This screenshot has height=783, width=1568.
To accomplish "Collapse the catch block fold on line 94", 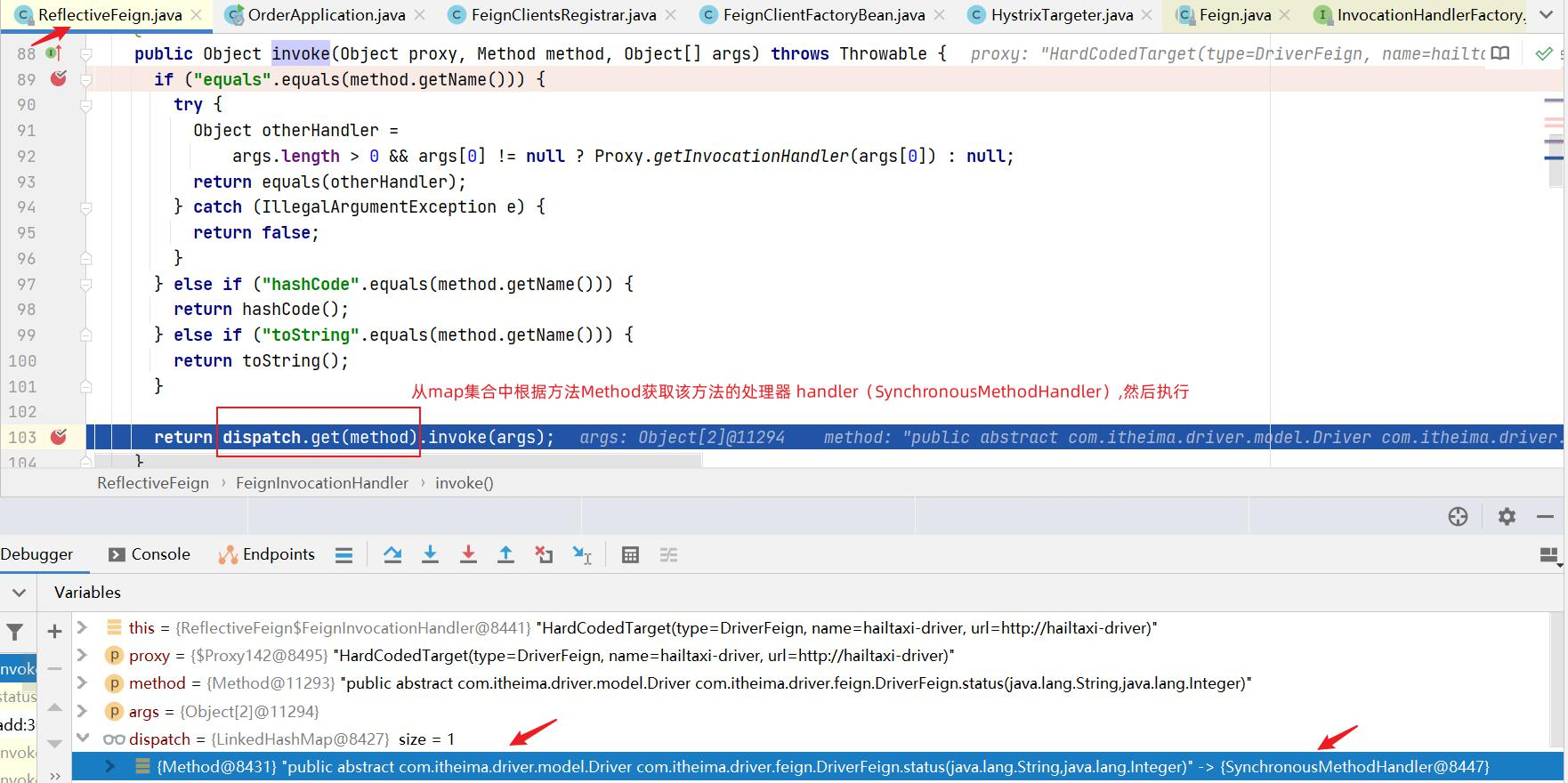I will tap(86, 207).
